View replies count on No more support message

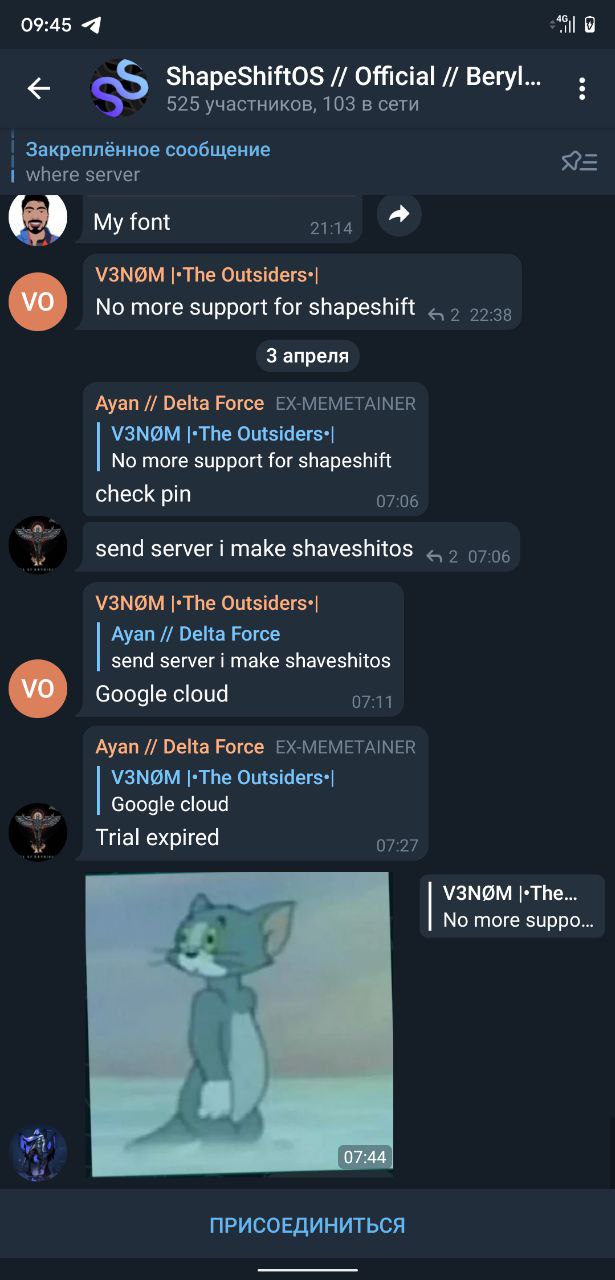coord(444,315)
